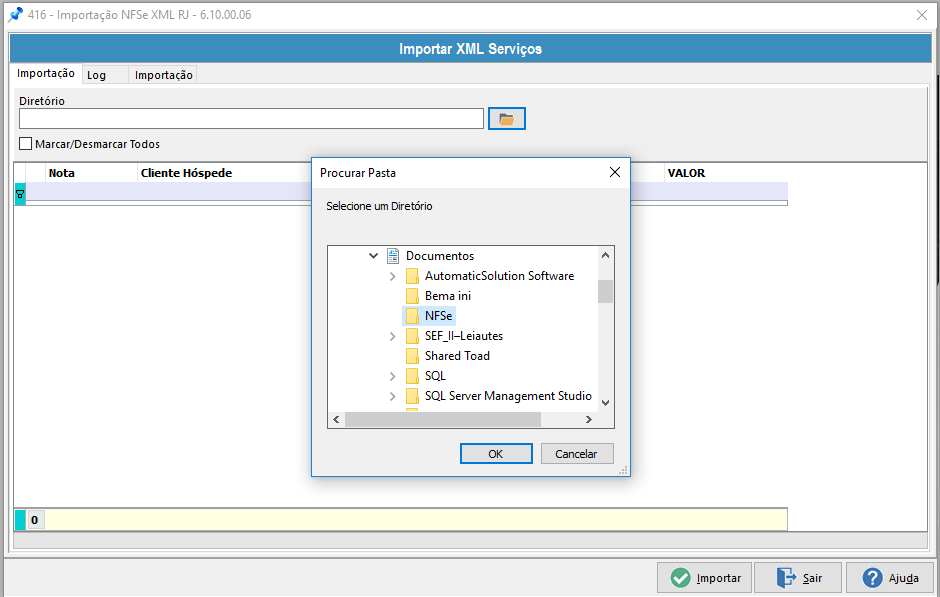Click the AutomaticSolution Software folder icon
Screen dimensions: 940x597
(412, 276)
